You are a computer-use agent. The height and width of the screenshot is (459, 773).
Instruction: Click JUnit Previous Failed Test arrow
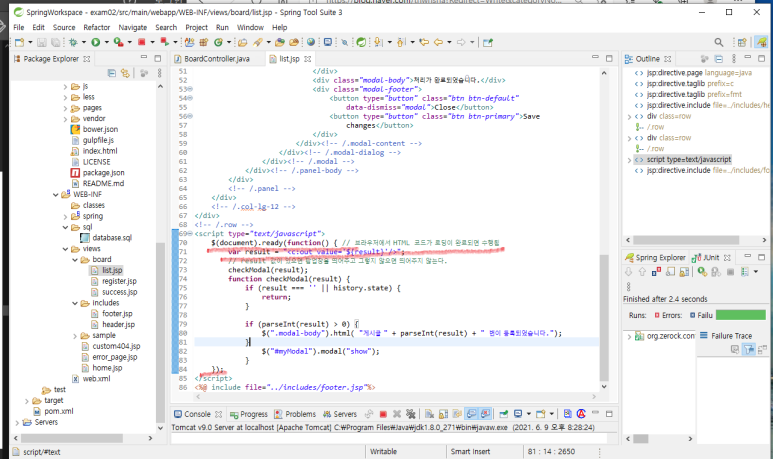point(642,272)
